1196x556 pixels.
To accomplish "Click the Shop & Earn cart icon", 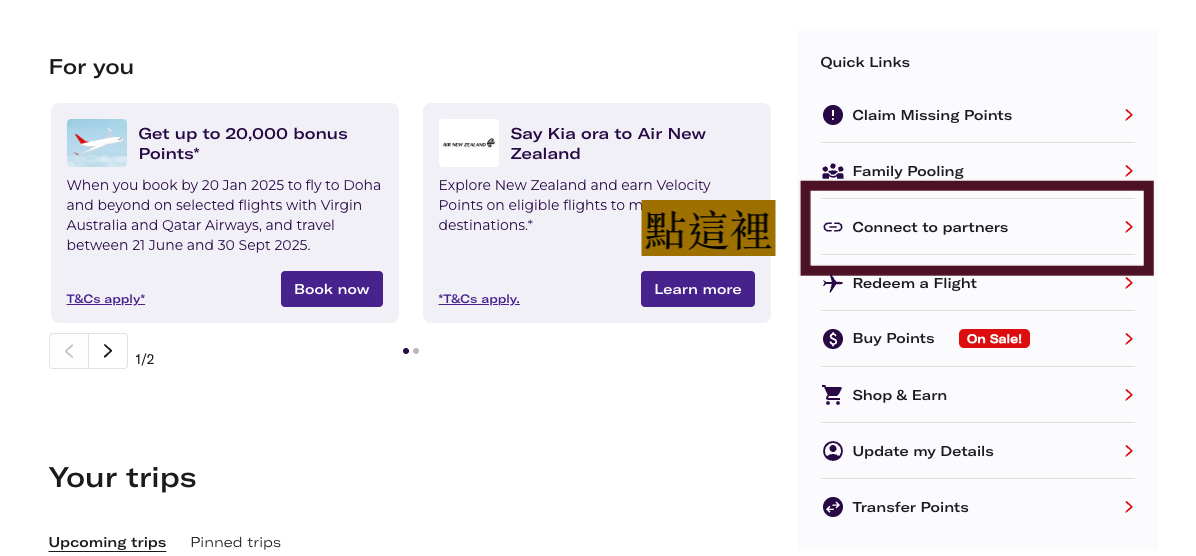I will [832, 395].
